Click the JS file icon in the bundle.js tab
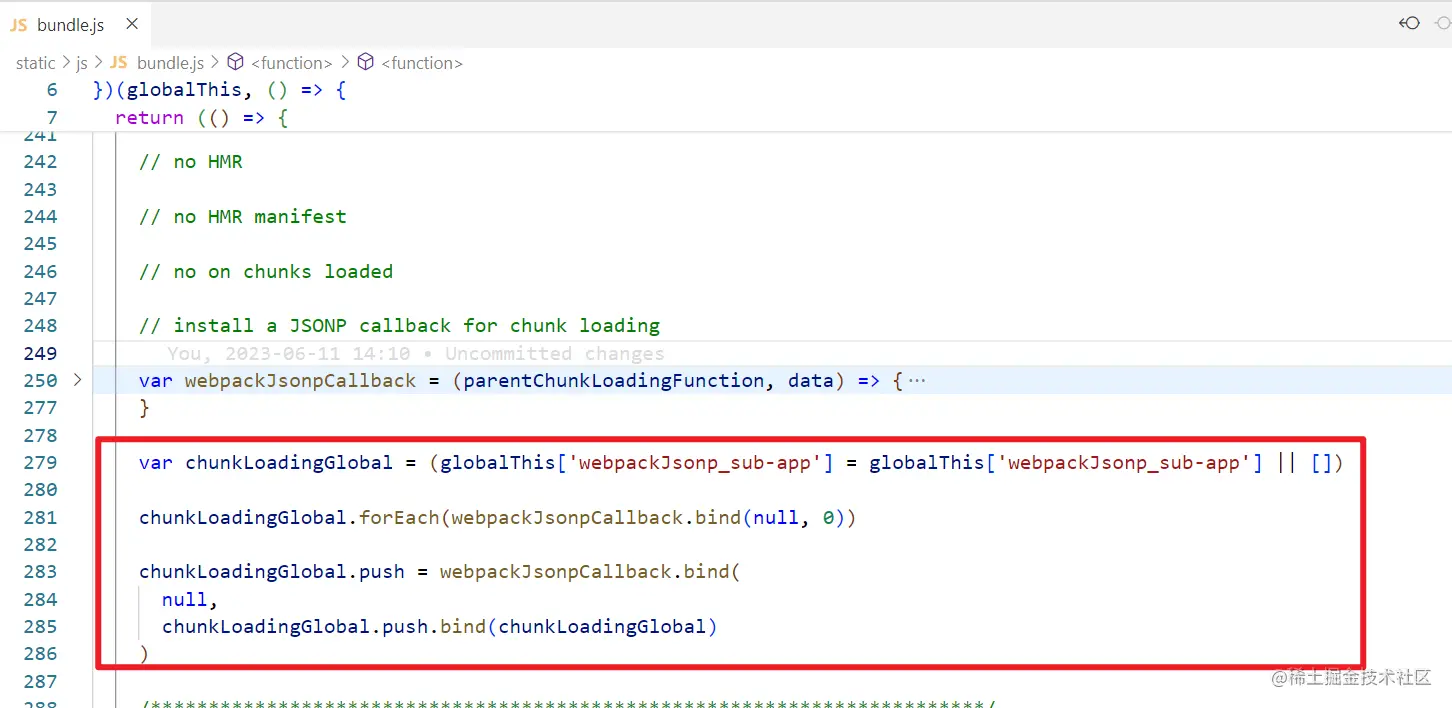 (x=19, y=25)
